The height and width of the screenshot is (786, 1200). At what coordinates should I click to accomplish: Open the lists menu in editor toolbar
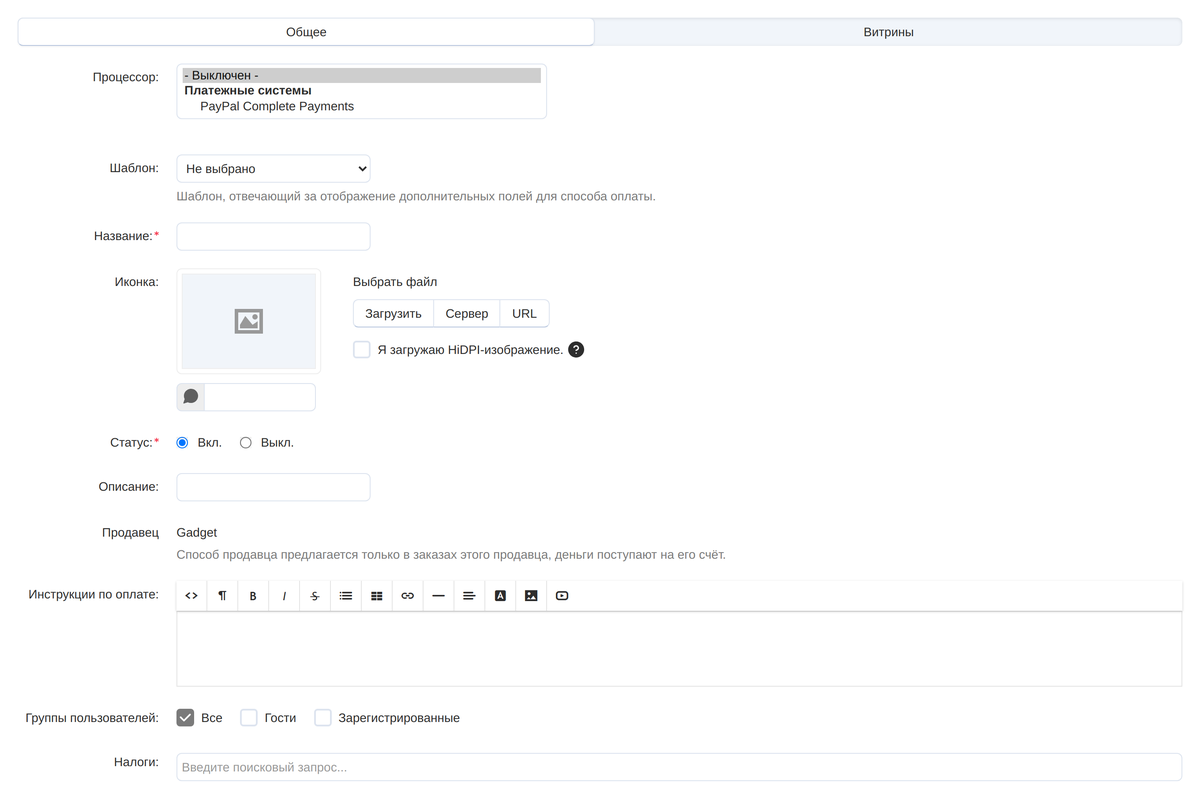point(346,596)
